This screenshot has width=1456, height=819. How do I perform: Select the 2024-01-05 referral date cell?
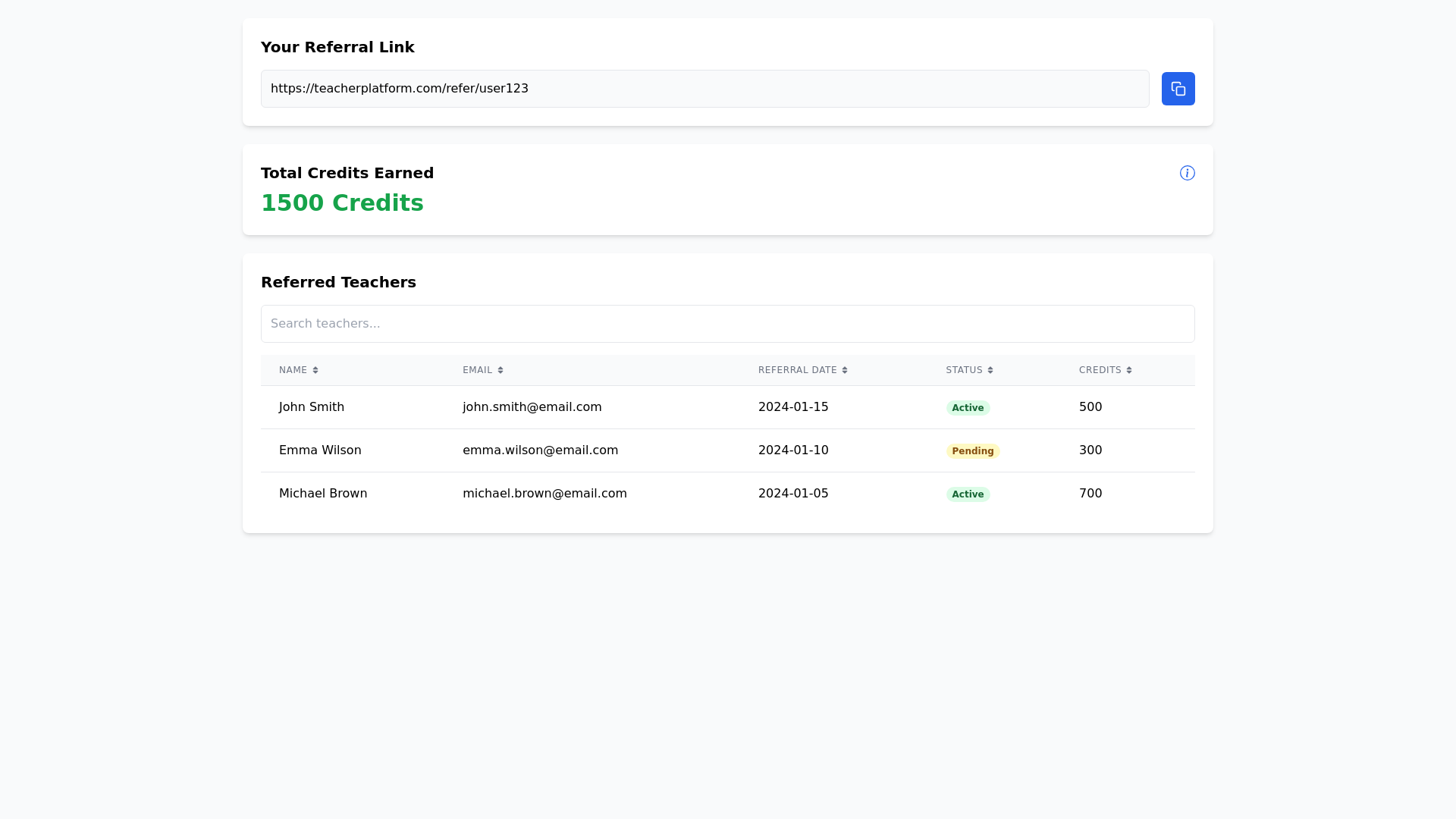(793, 494)
